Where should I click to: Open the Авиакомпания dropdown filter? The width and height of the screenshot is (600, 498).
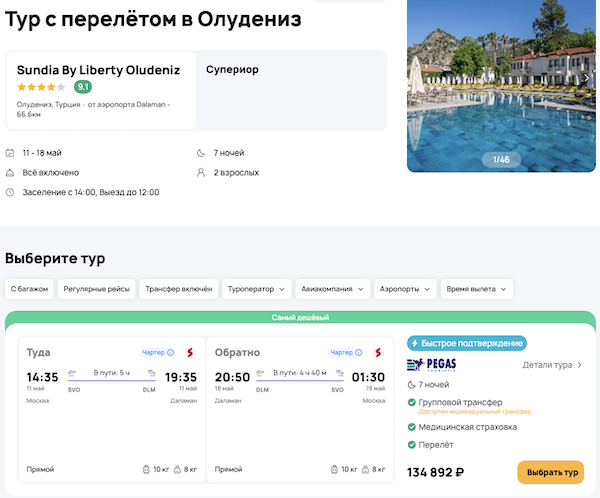pyautogui.click(x=332, y=289)
